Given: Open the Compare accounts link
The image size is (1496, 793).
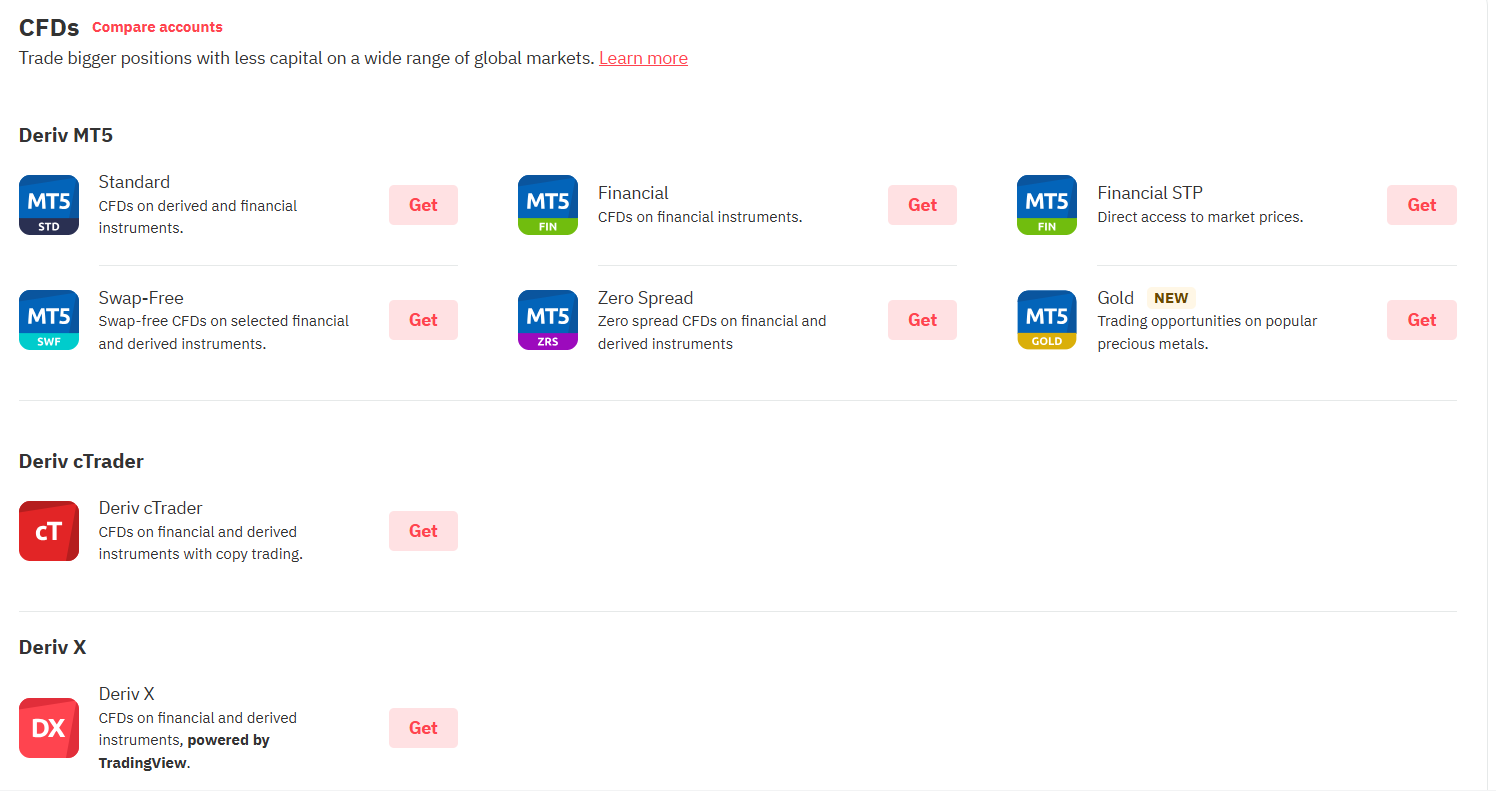Looking at the screenshot, I should [x=157, y=27].
